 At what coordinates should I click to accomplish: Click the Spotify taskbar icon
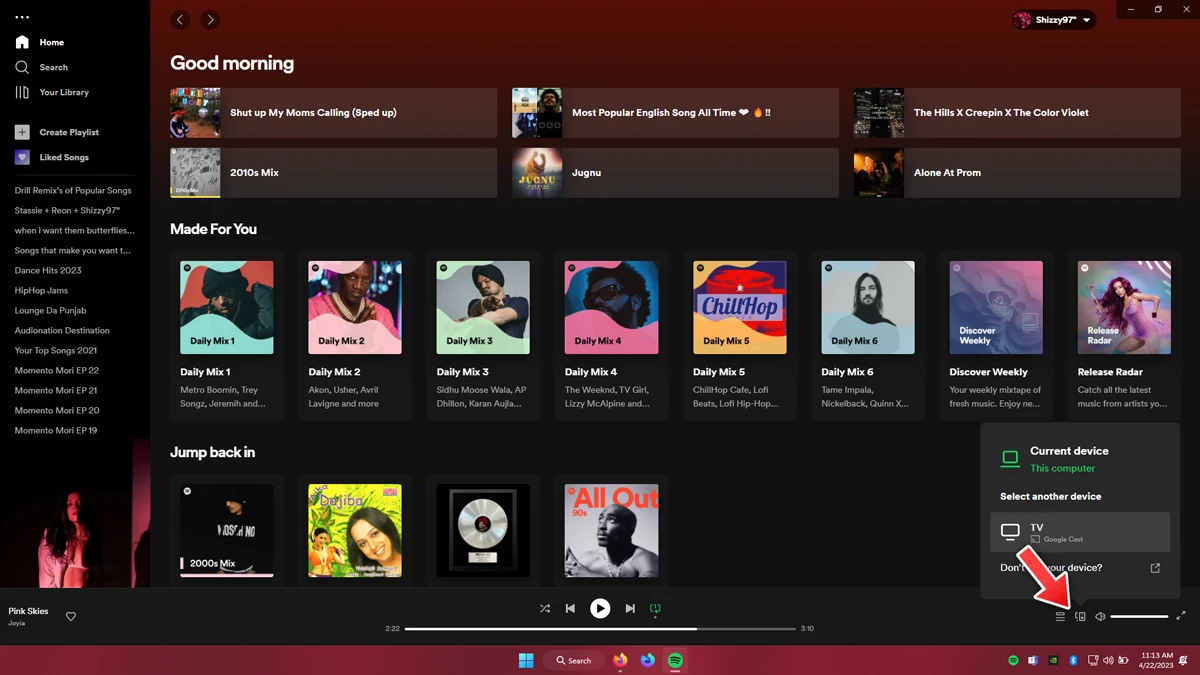point(675,660)
